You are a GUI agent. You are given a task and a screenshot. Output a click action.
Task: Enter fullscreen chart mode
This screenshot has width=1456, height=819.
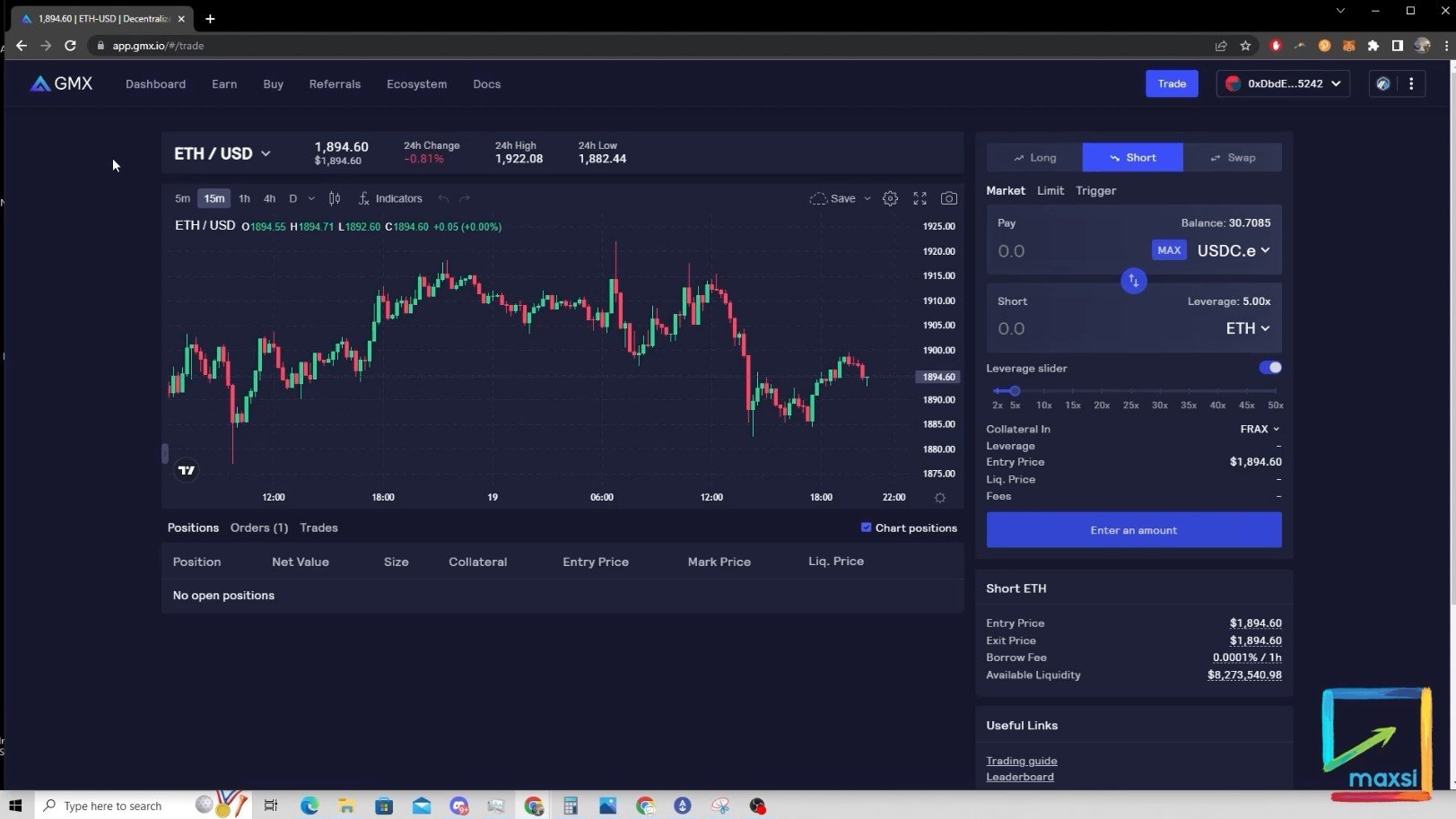(x=920, y=198)
